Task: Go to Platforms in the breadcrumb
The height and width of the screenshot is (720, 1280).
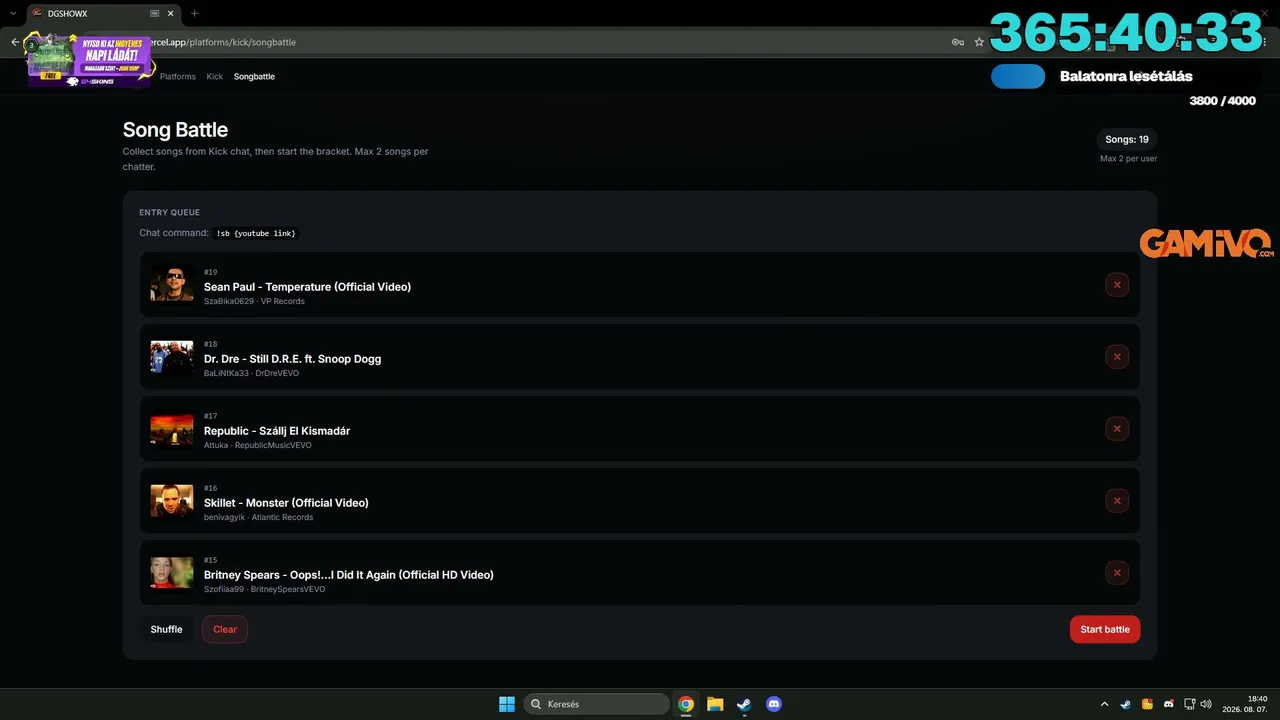Action: click(x=178, y=76)
